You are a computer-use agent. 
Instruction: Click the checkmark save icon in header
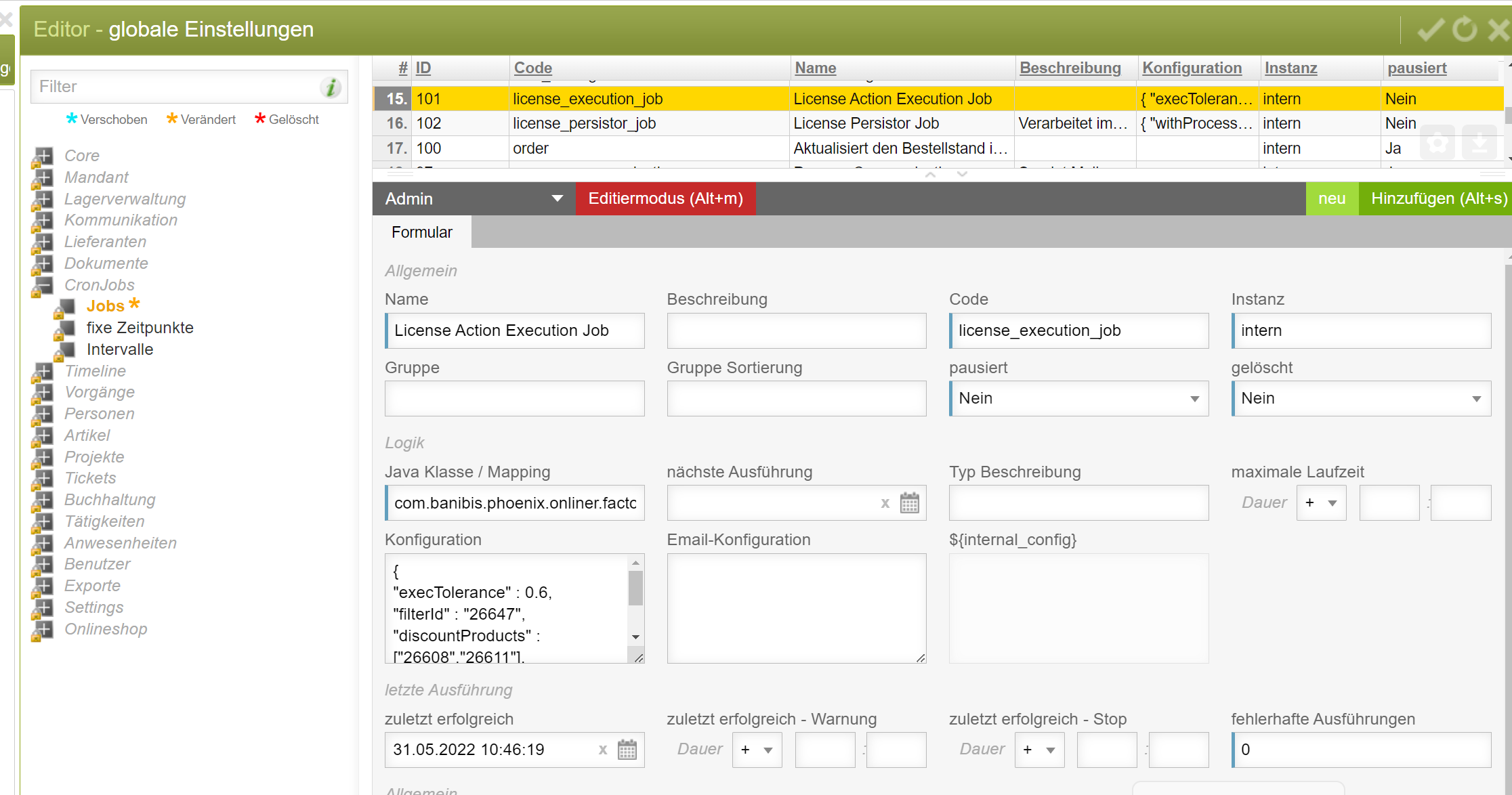click(x=1431, y=29)
